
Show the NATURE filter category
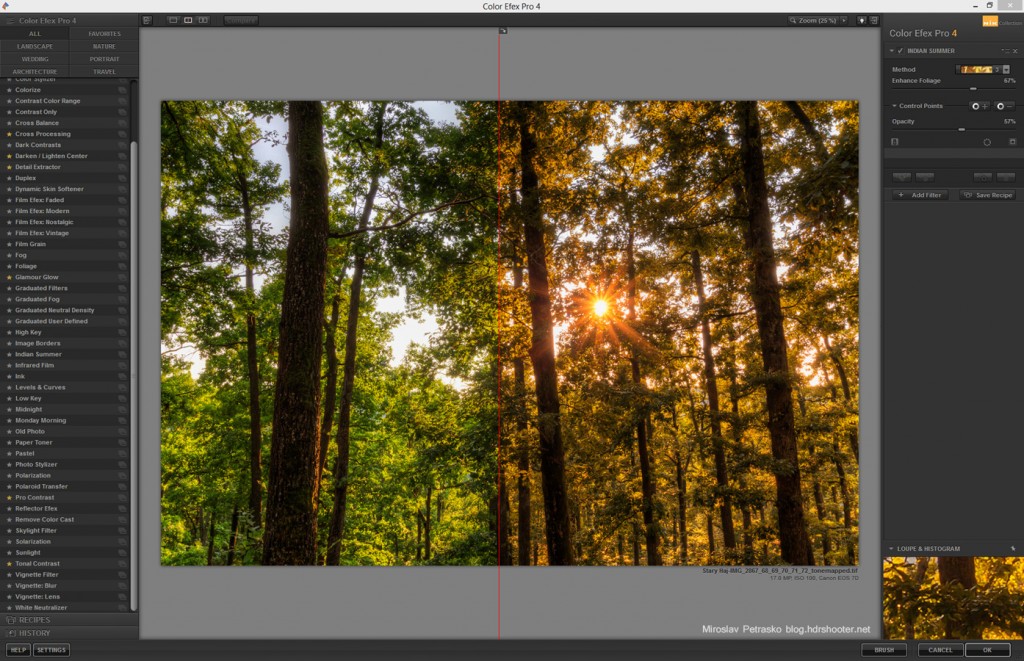[x=104, y=46]
